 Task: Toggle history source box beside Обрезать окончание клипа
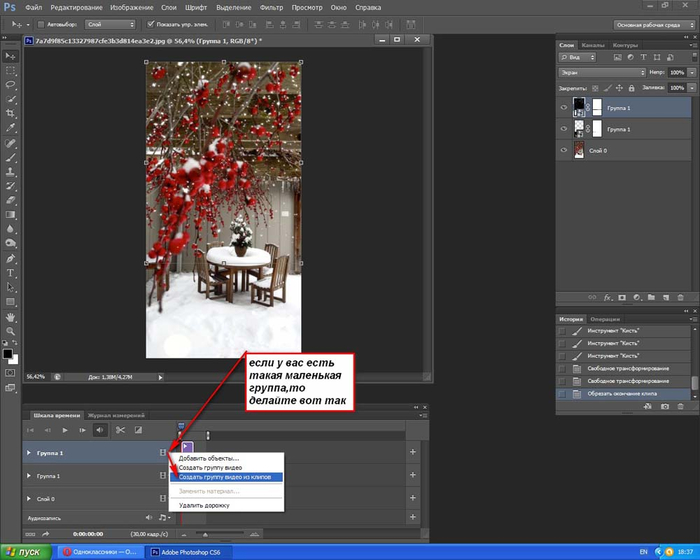pos(562,394)
